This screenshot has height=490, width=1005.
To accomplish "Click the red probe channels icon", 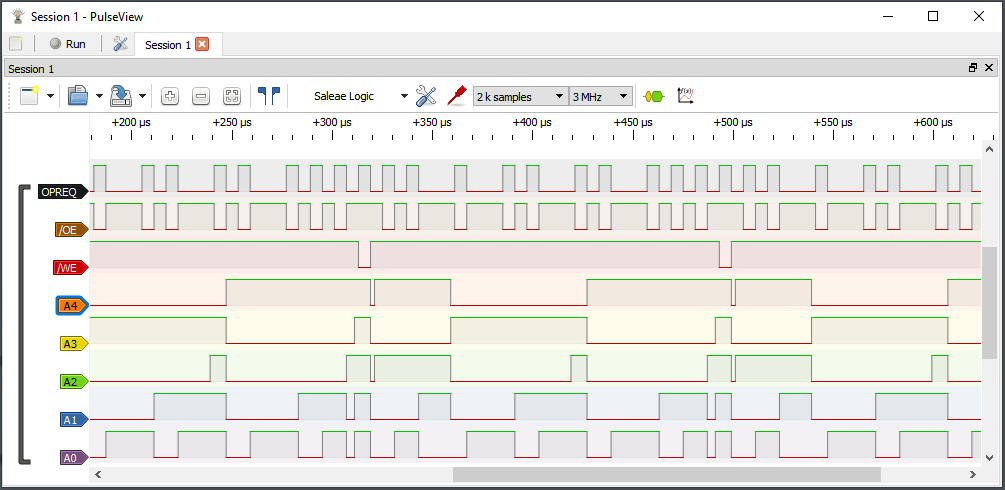I will (x=457, y=96).
